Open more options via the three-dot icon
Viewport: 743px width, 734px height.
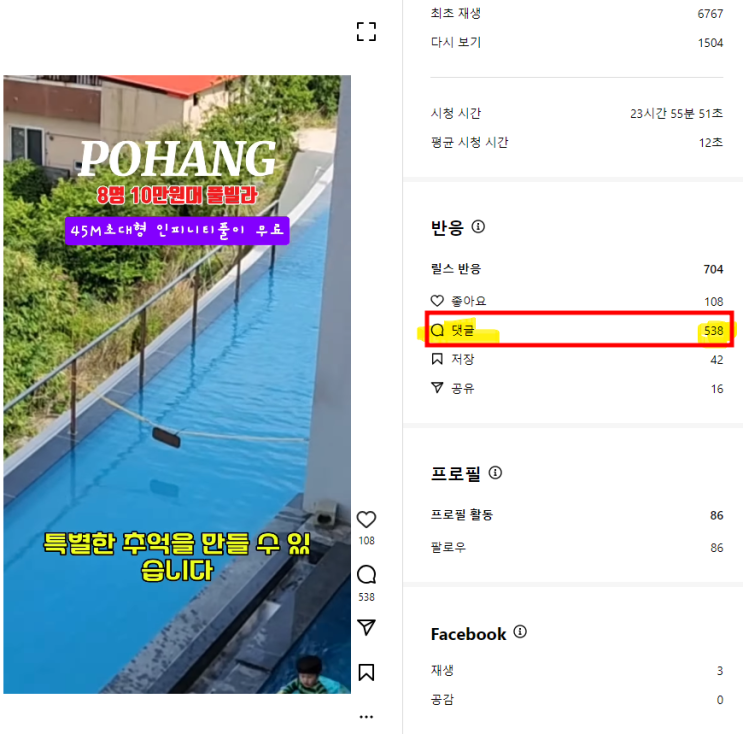(x=366, y=717)
